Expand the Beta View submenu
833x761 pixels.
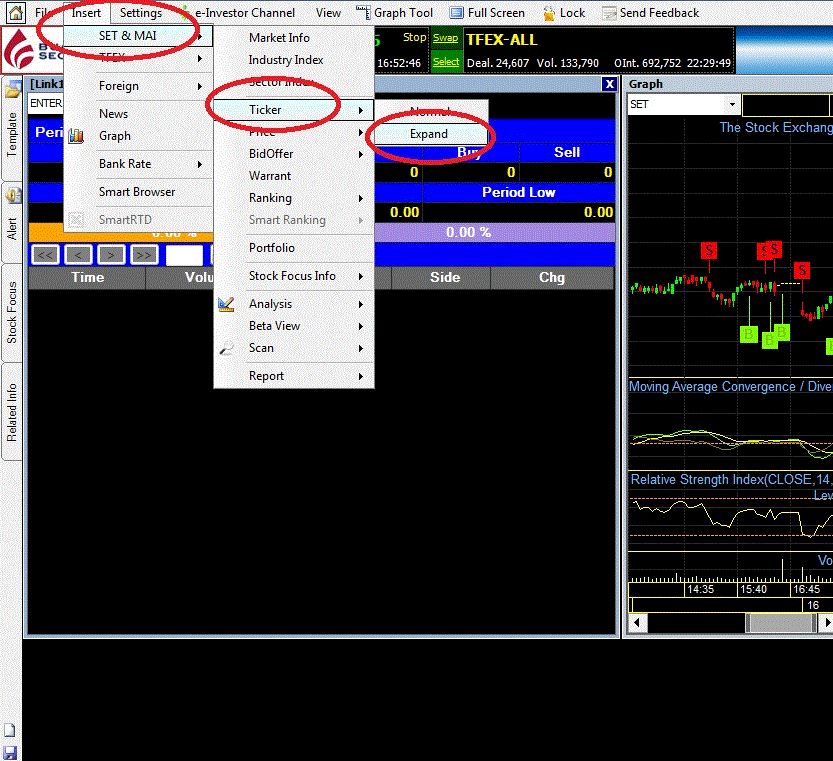[294, 326]
